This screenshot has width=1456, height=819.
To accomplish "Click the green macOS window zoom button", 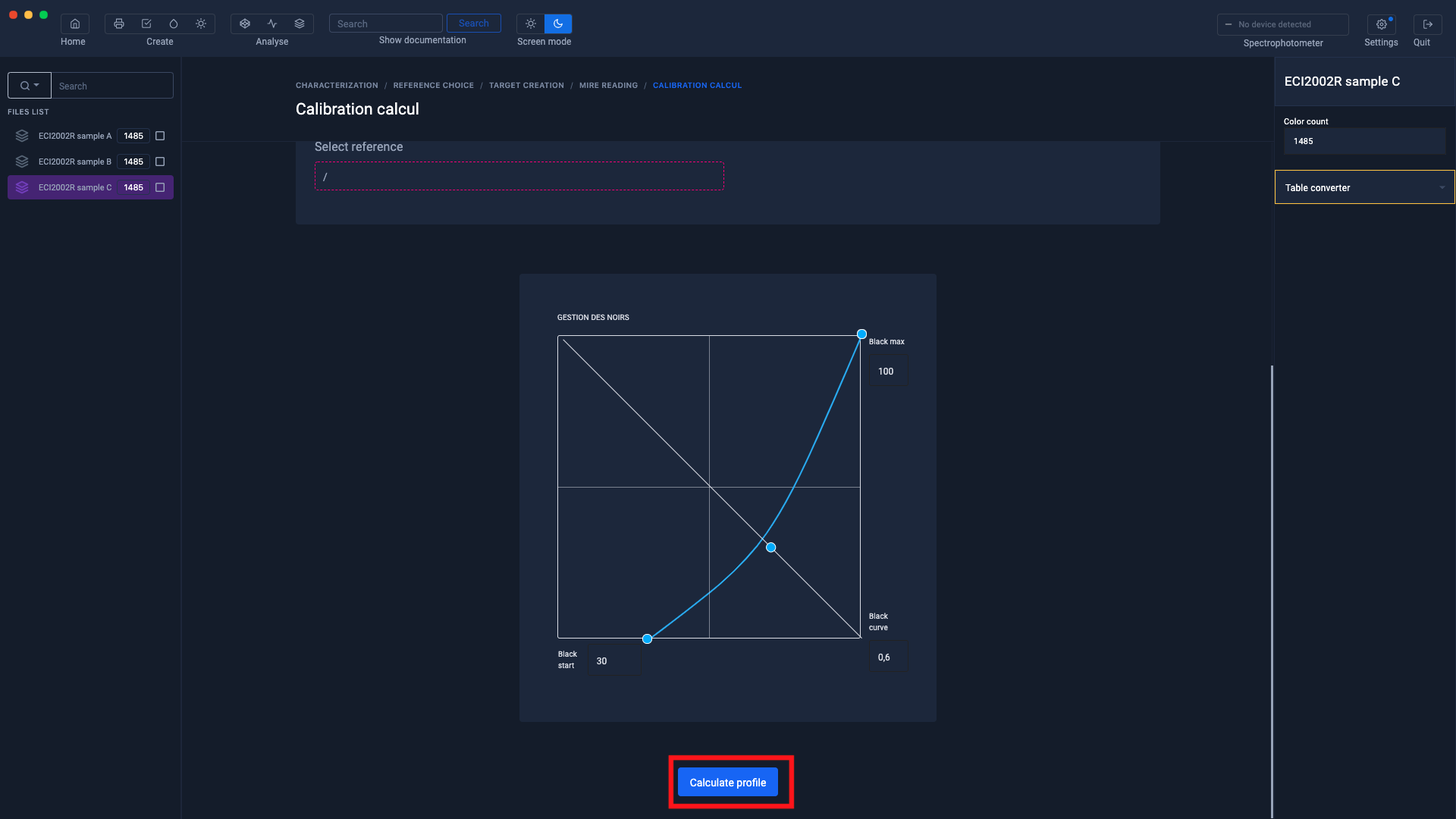I will click(44, 14).
